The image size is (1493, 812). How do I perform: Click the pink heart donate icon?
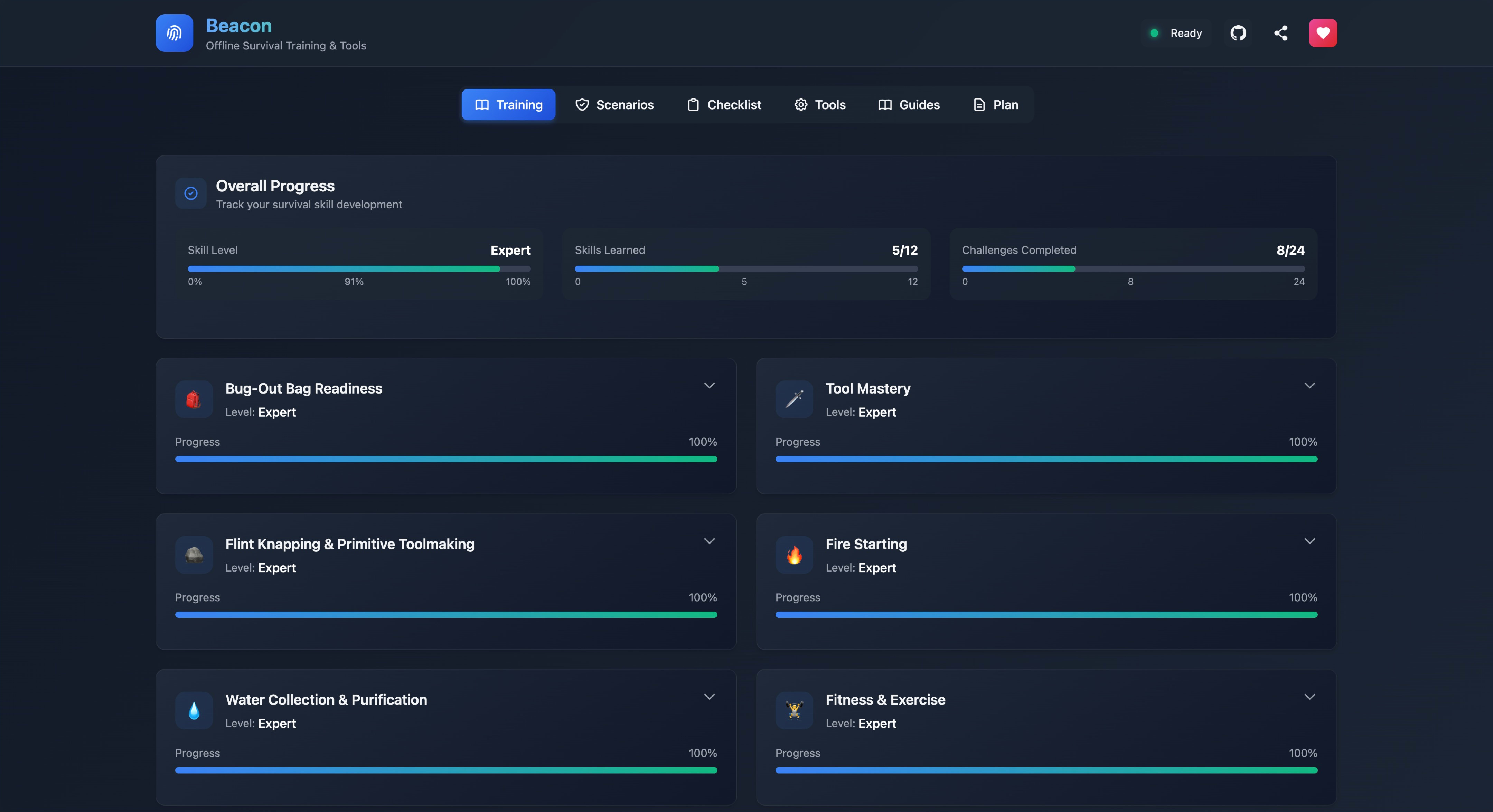point(1323,33)
